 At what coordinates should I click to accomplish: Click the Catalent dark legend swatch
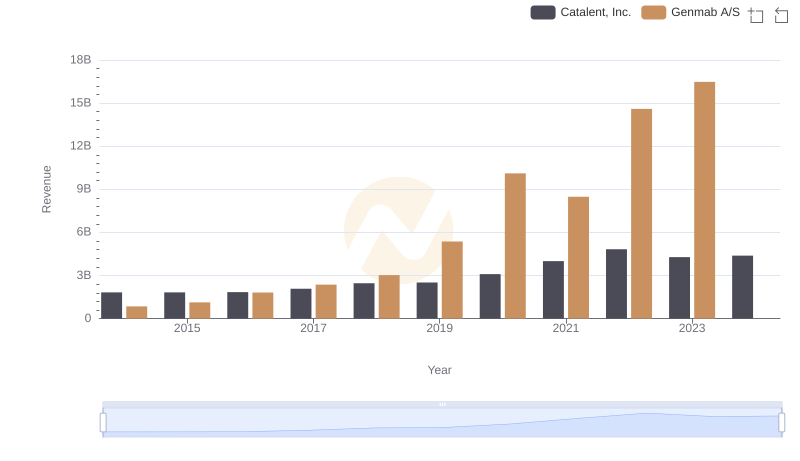point(543,12)
